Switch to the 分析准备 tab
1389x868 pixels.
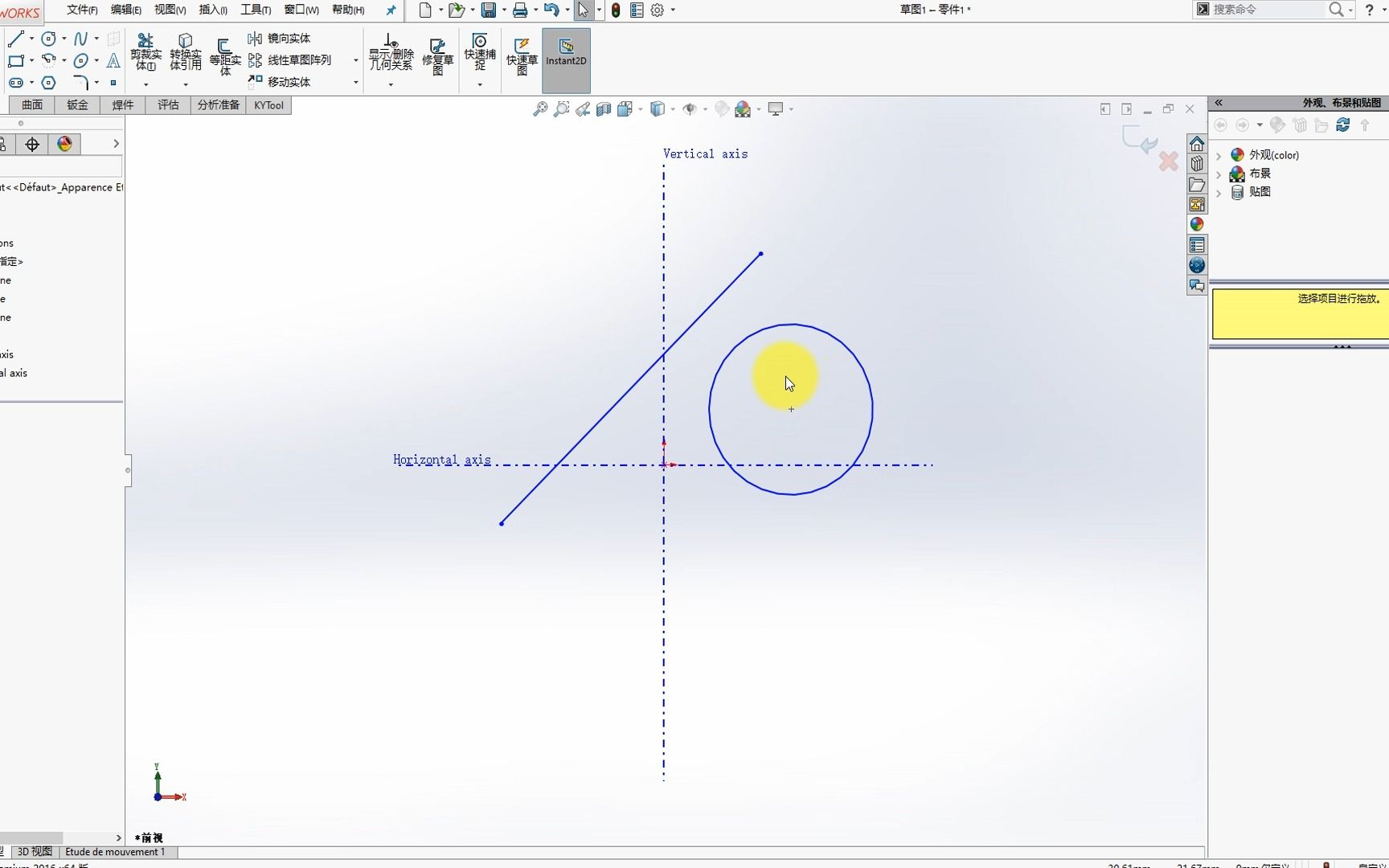tap(219, 105)
